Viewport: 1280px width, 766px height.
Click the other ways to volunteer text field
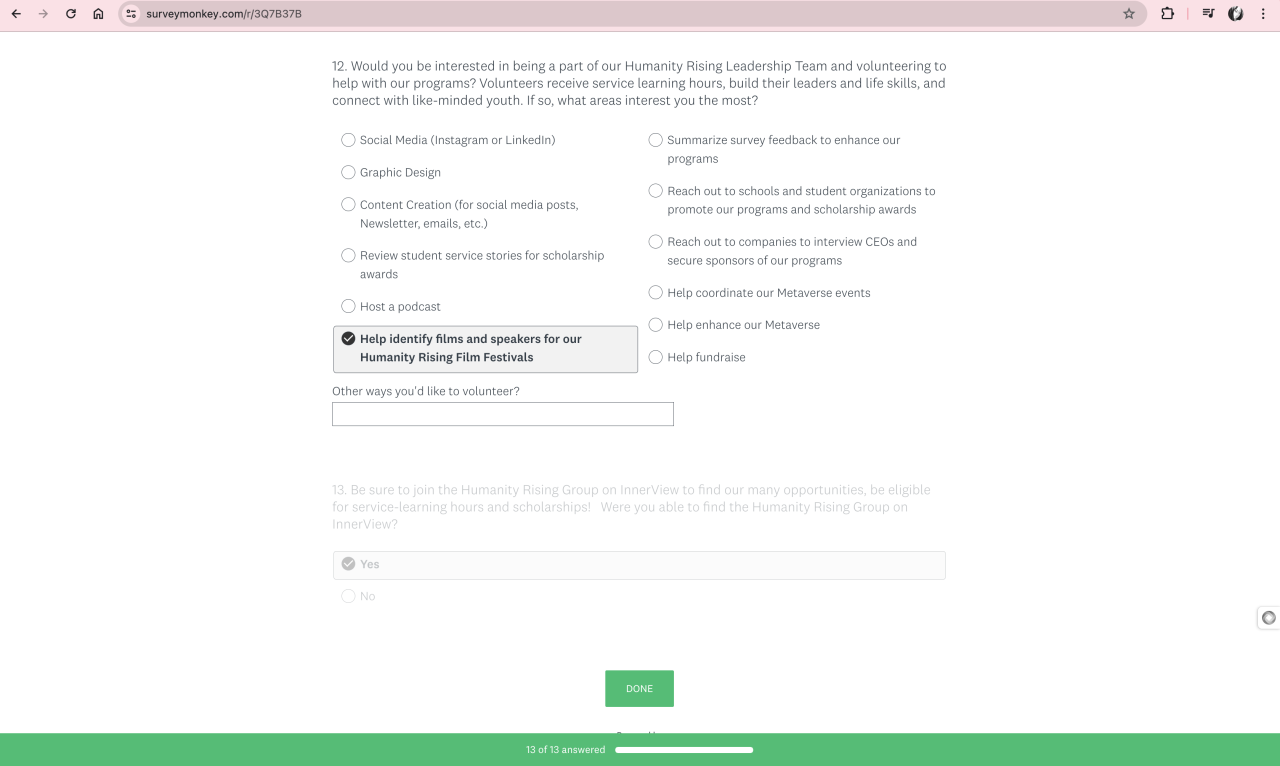click(502, 414)
